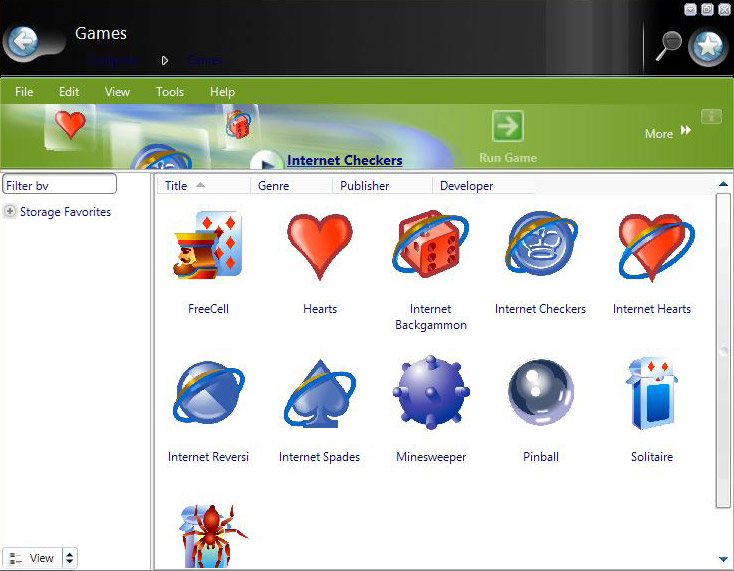Open the File menu
The height and width of the screenshot is (571, 734).
click(24, 92)
